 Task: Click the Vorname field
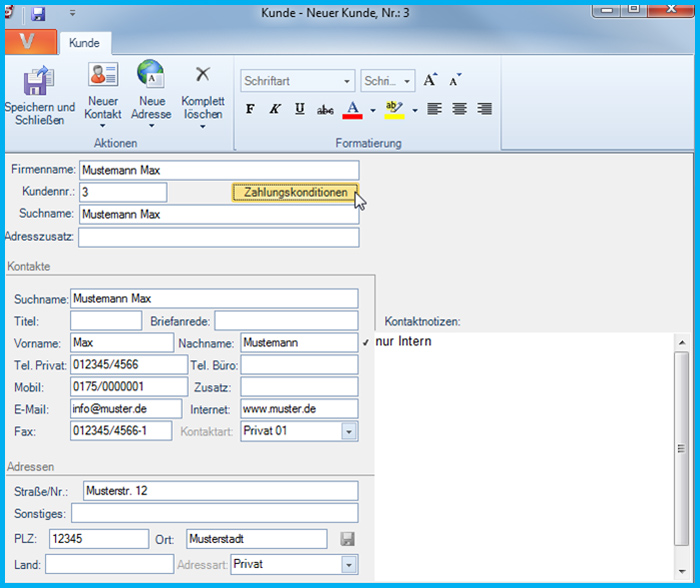click(121, 342)
